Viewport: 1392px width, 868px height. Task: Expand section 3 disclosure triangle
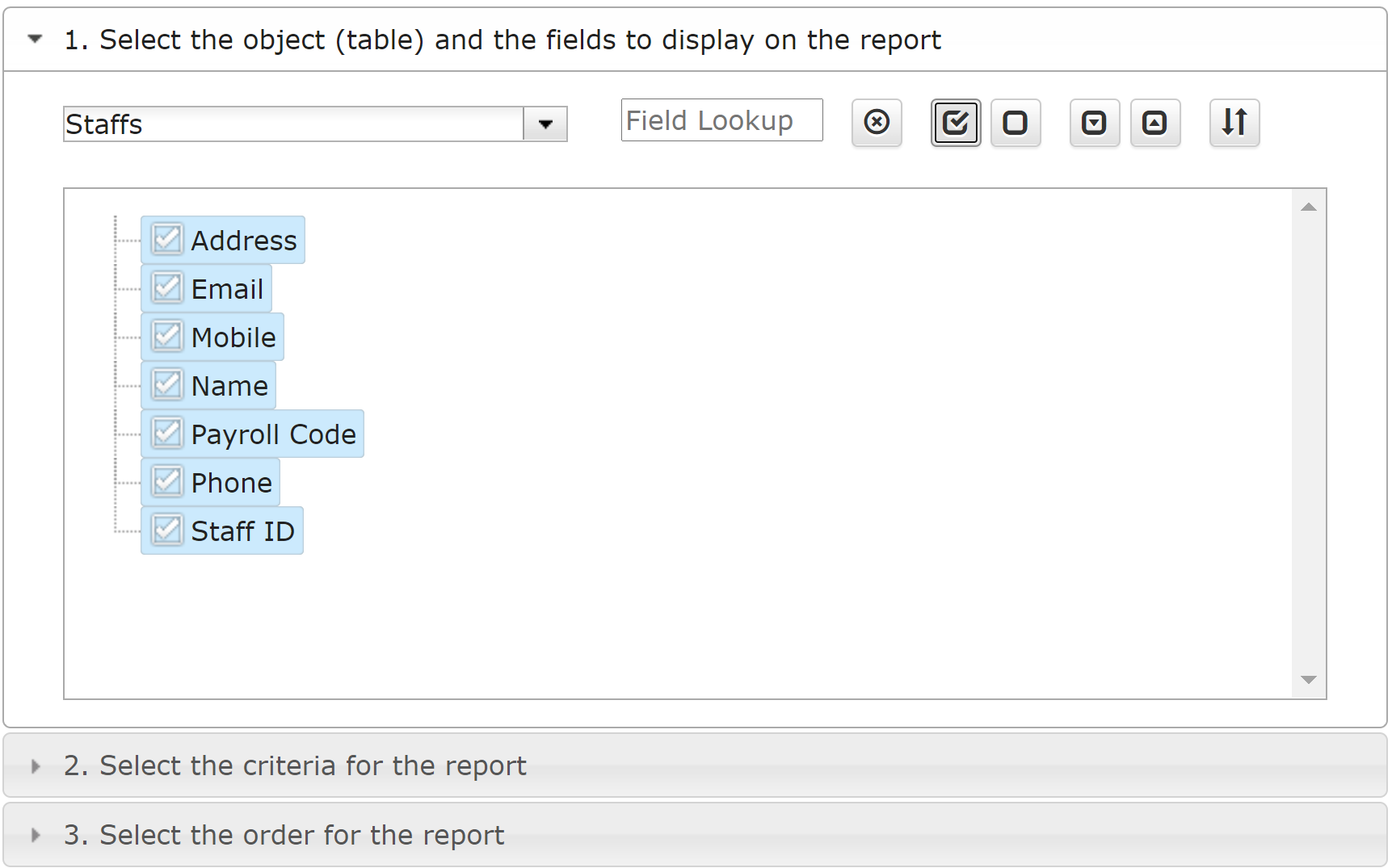(x=35, y=836)
